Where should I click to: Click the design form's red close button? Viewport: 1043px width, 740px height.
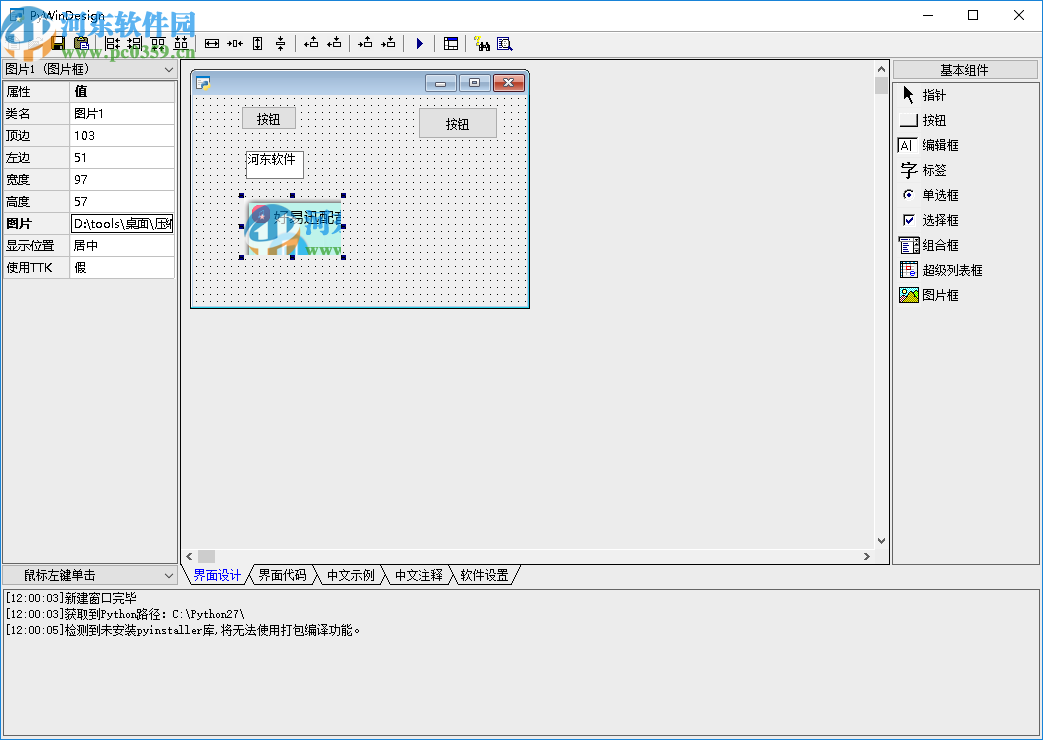pyautogui.click(x=509, y=83)
